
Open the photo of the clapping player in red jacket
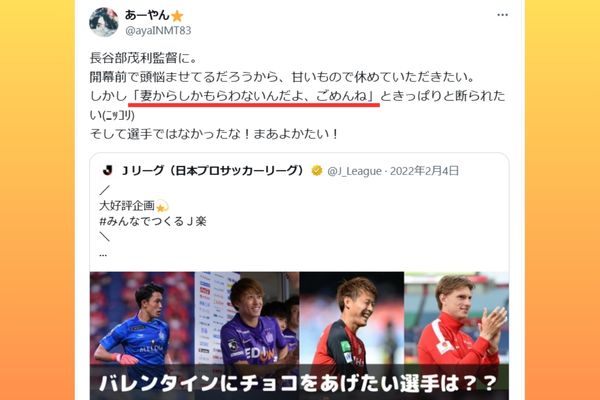(x=457, y=318)
